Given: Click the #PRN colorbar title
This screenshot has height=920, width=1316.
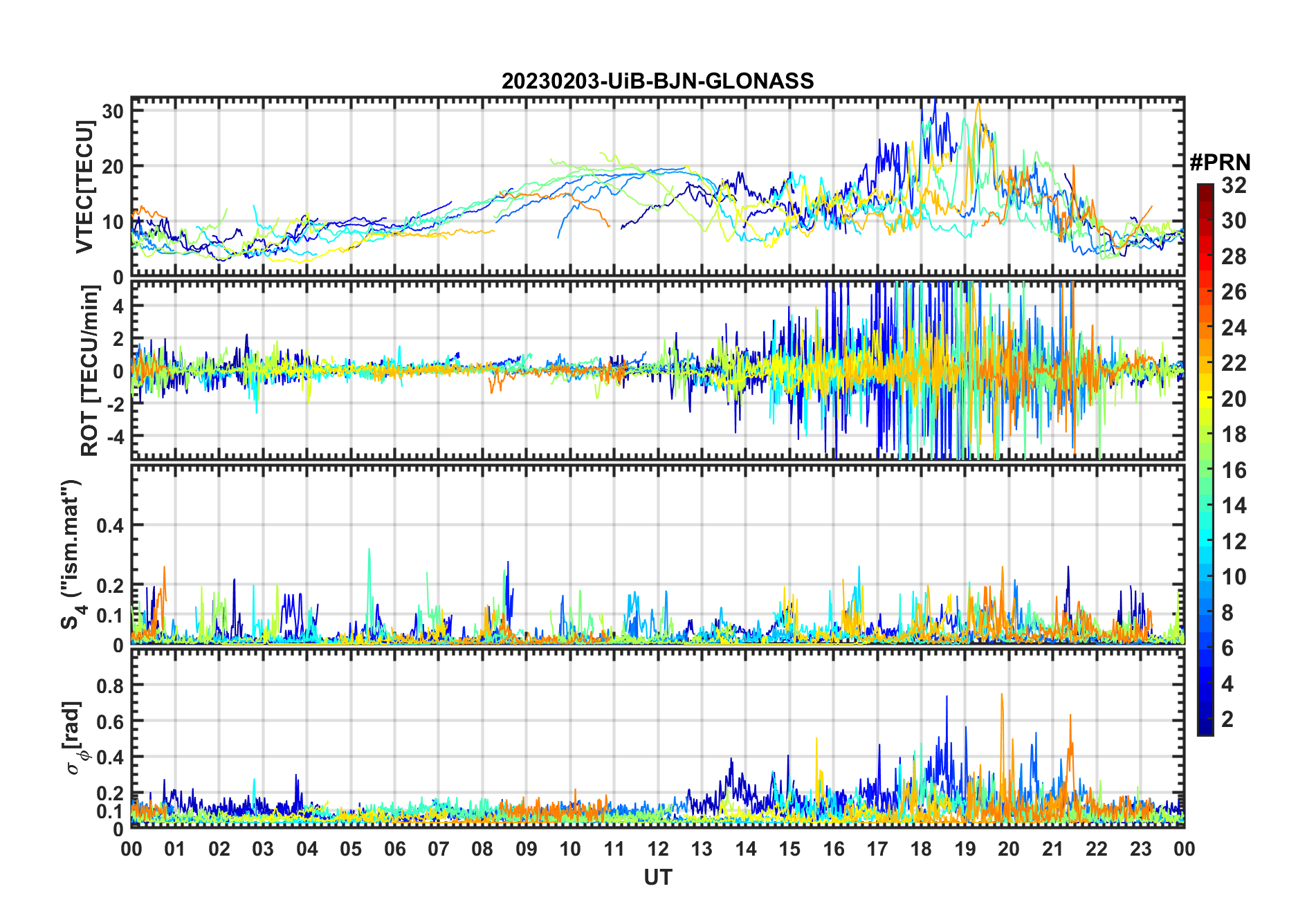Looking at the screenshot, I should (x=1220, y=163).
